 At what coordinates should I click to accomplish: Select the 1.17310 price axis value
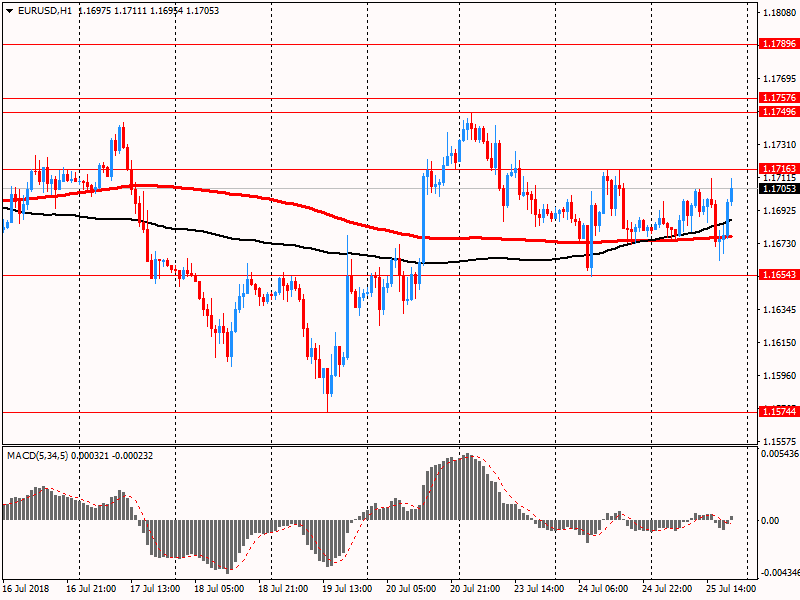[780, 145]
